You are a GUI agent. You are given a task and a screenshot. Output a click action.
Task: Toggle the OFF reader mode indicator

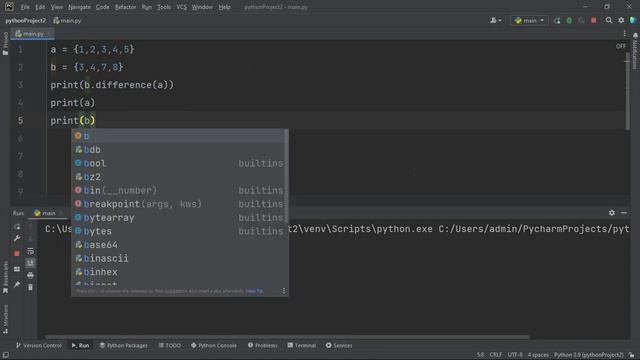pyautogui.click(x=620, y=46)
